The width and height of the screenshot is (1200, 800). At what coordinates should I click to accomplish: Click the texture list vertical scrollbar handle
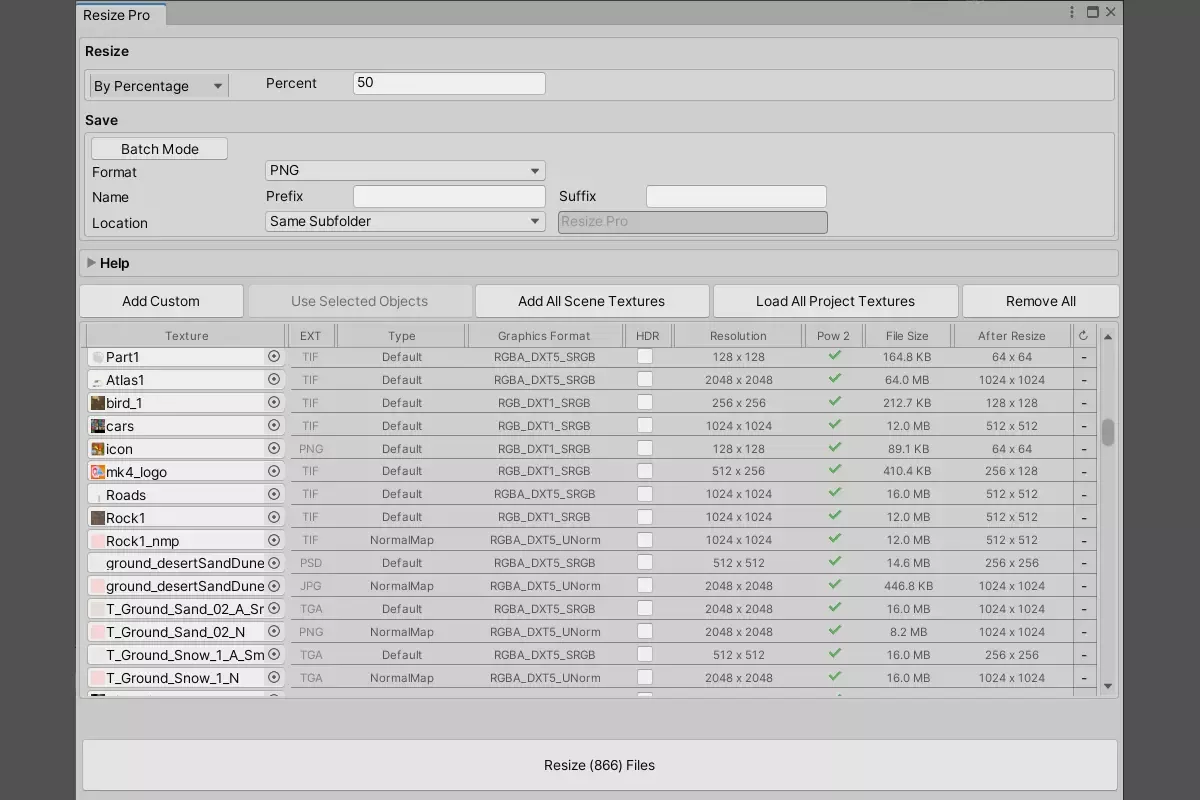coord(1108,432)
